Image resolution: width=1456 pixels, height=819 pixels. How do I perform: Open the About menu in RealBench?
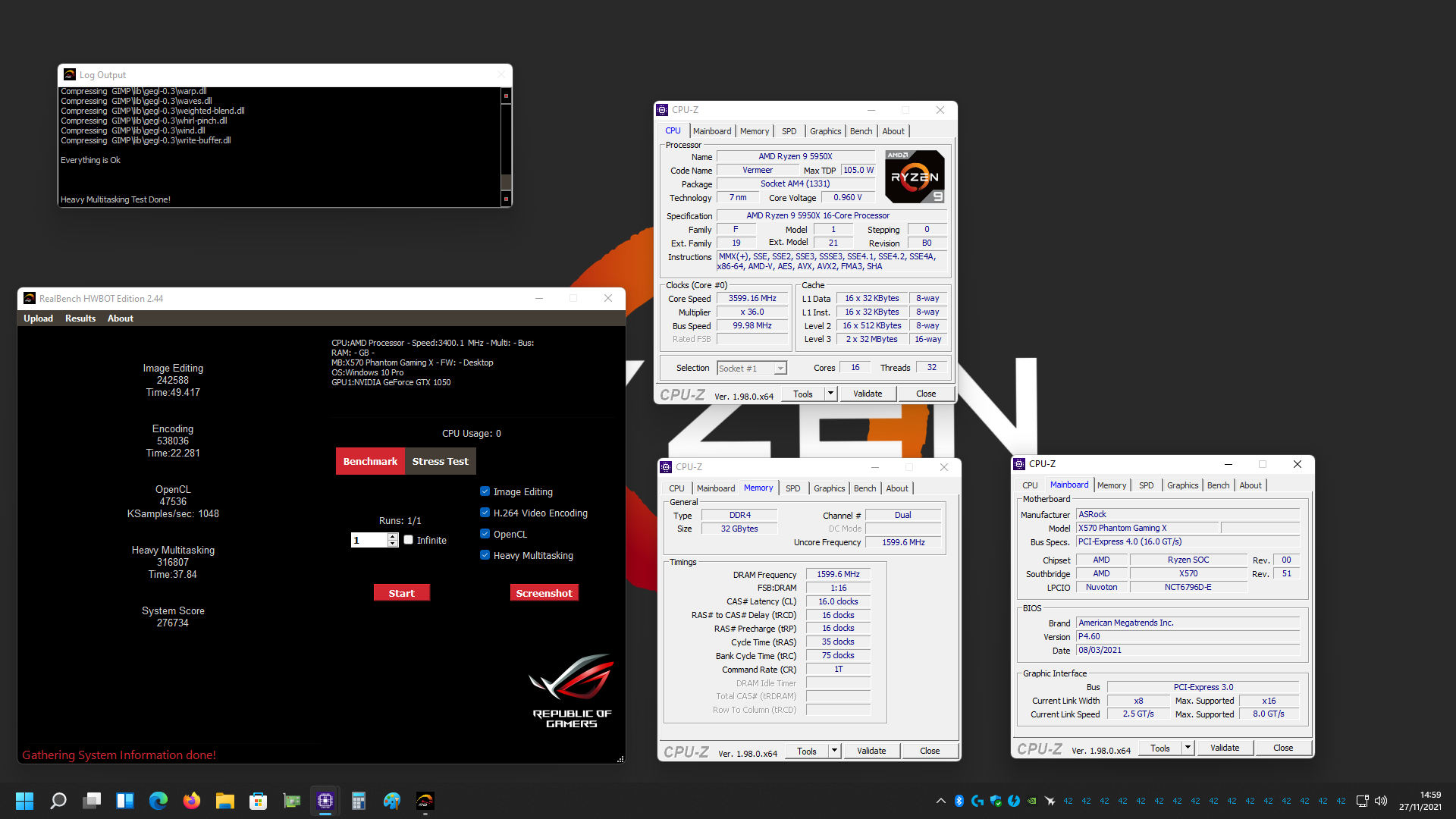[120, 318]
